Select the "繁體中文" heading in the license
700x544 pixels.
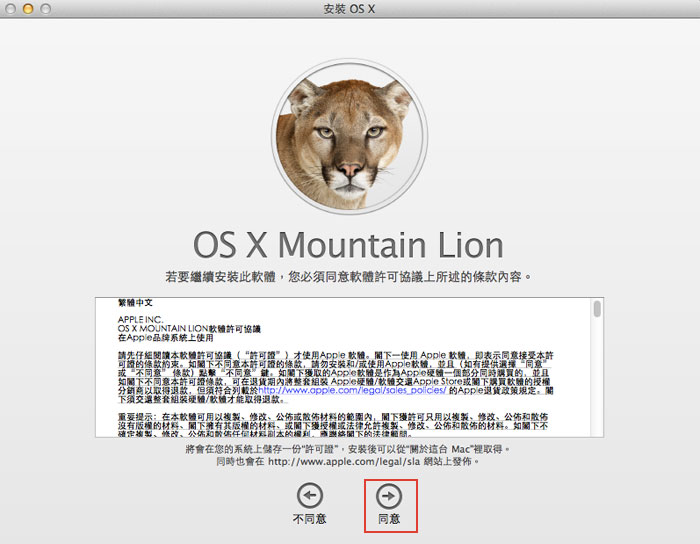(x=135, y=303)
